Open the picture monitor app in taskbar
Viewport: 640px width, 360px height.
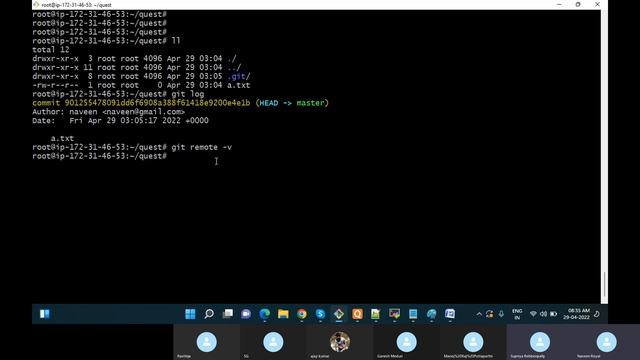pos(394,313)
